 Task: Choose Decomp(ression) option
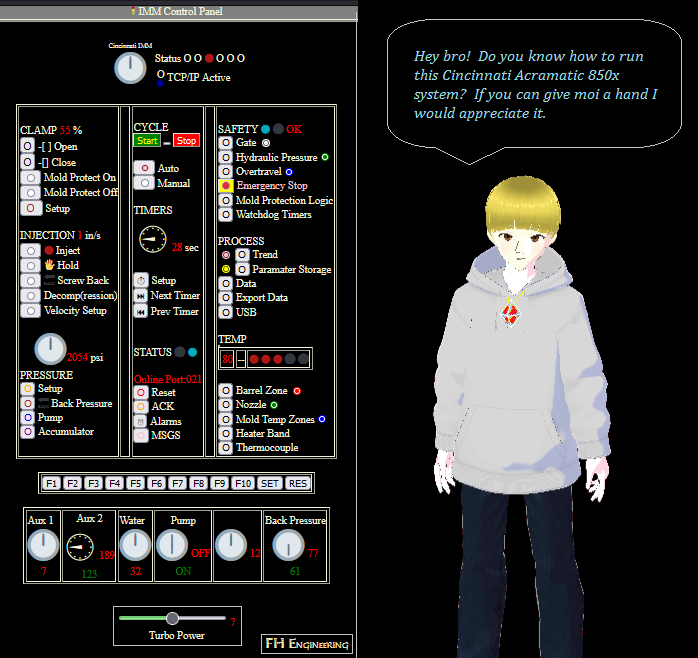pos(31,296)
